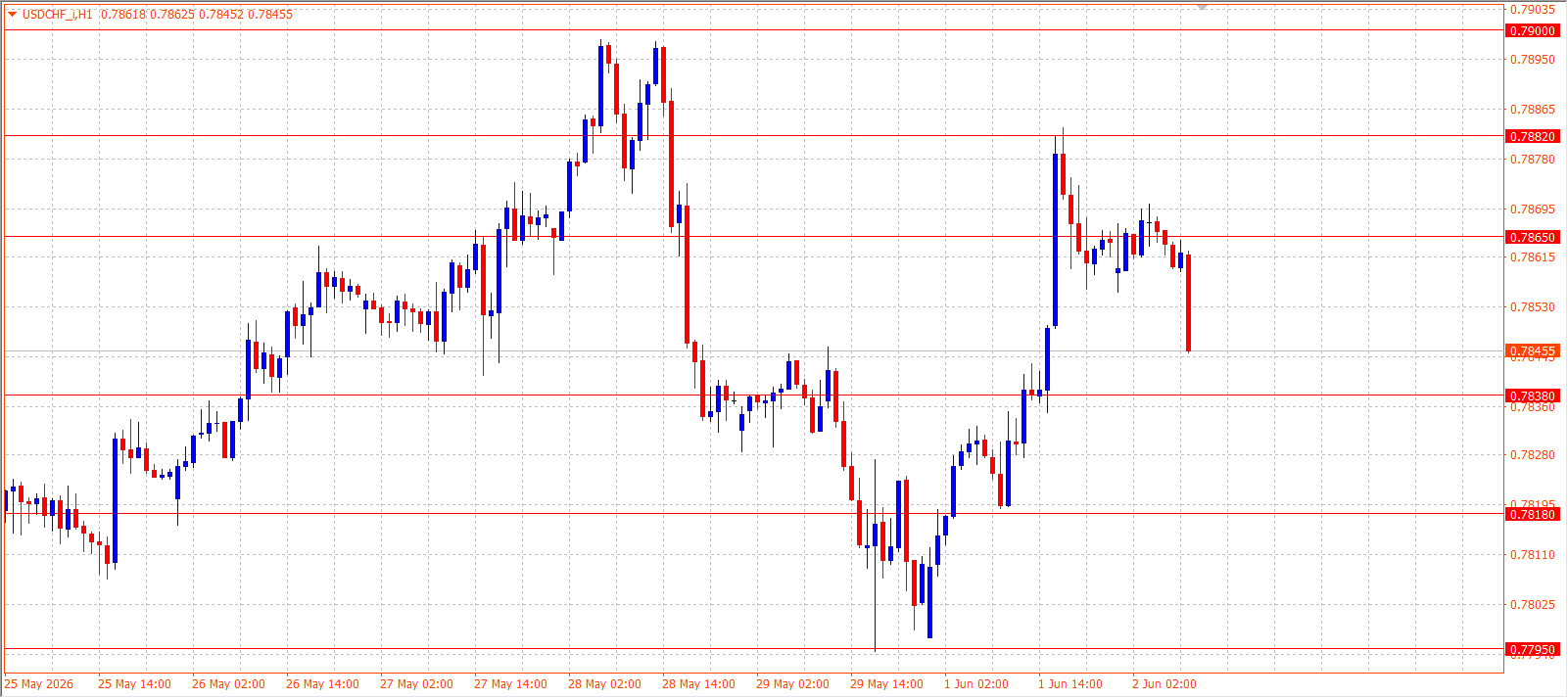
Task: Click the 0.78530 price scale value
Action: click(x=1532, y=306)
